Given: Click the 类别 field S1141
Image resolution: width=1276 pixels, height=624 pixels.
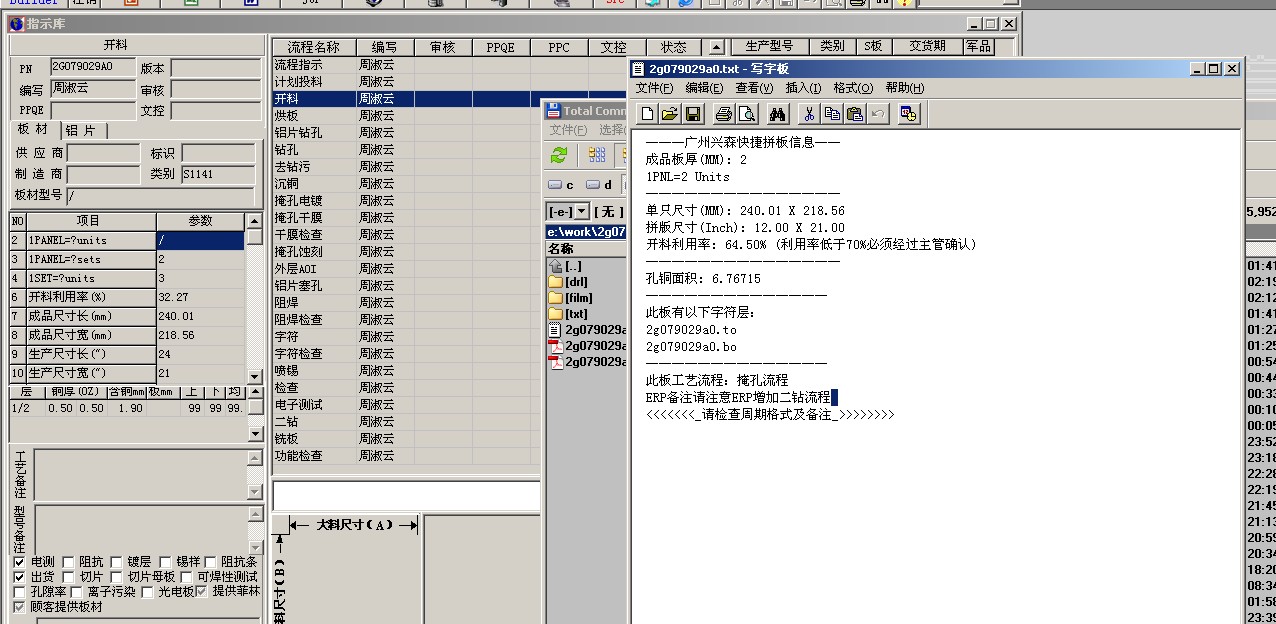Looking at the screenshot, I should click(218, 174).
